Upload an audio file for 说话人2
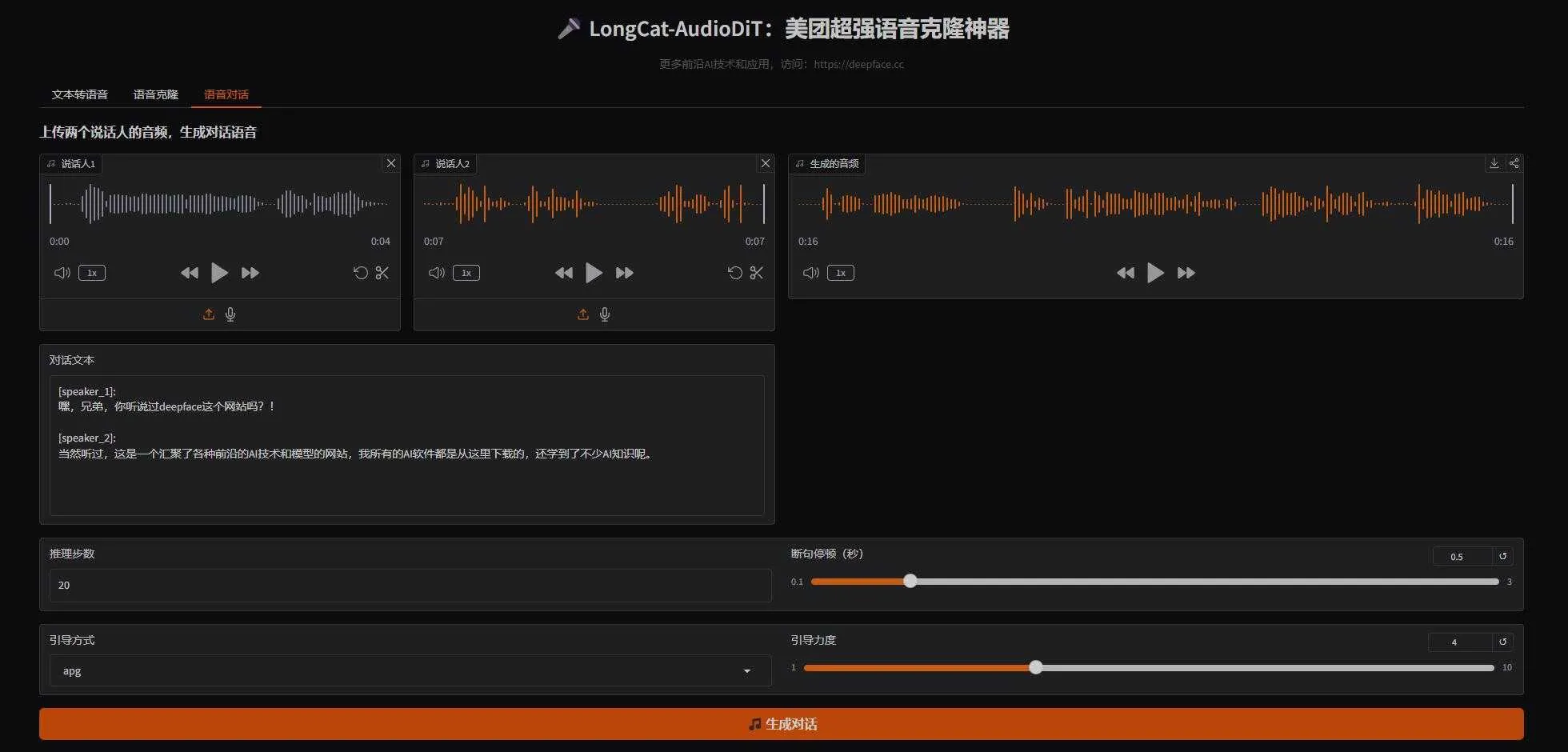Screen dimensions: 1568x752 point(583,314)
